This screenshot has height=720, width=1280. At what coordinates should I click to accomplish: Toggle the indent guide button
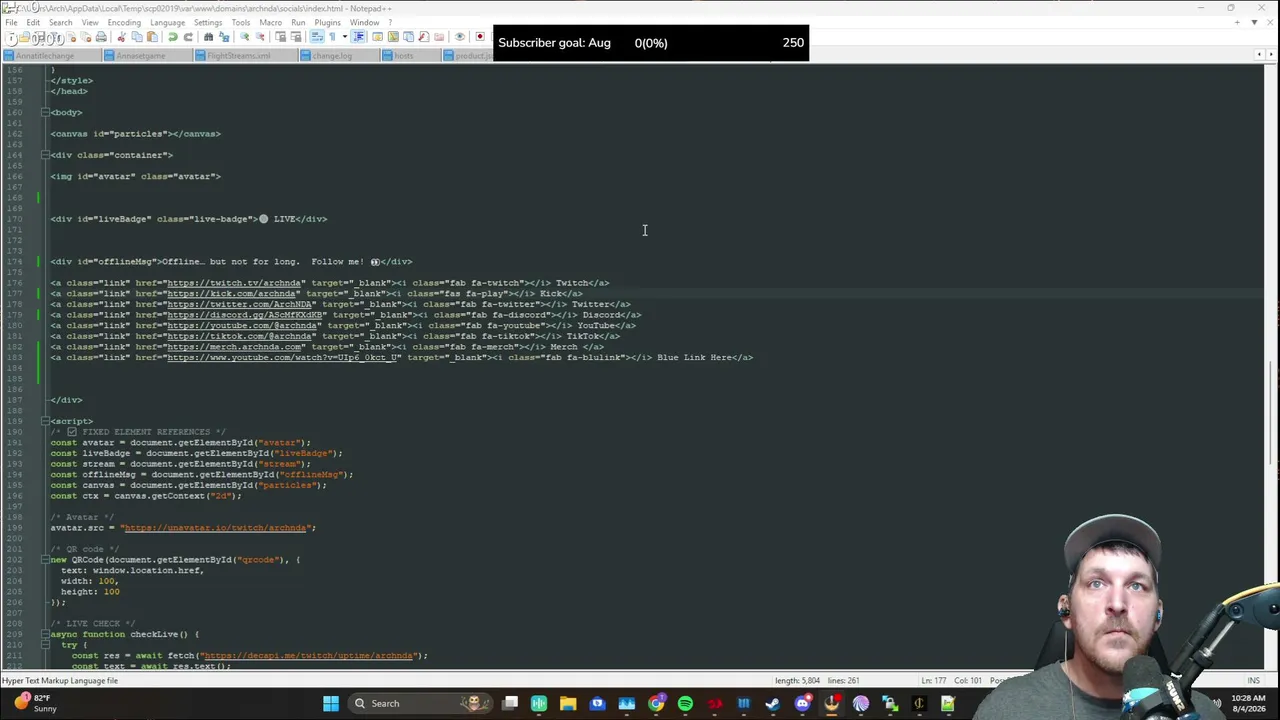click(358, 37)
